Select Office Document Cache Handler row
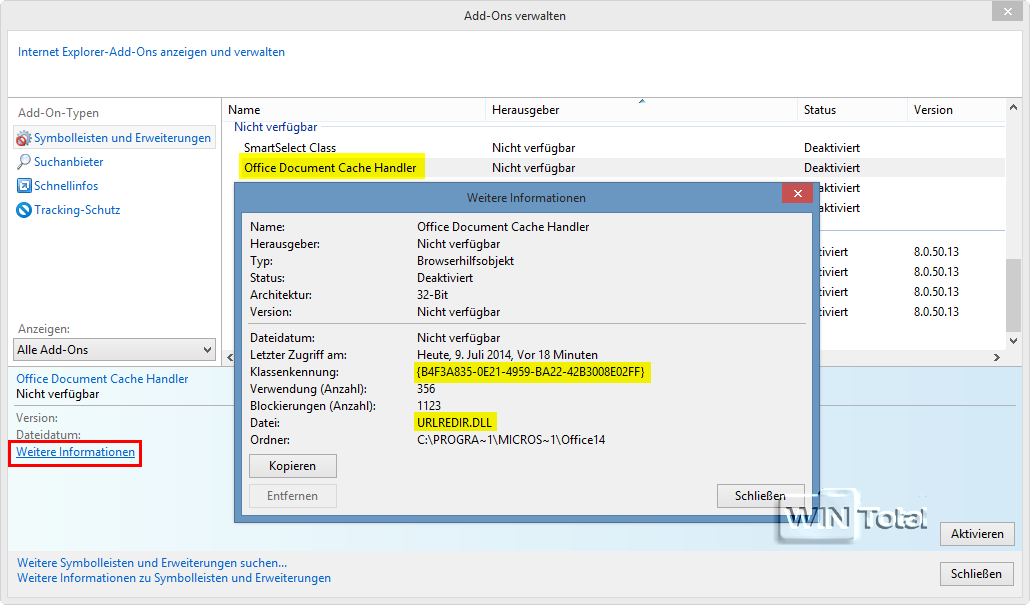The width and height of the screenshot is (1030, 605). [x=330, y=168]
